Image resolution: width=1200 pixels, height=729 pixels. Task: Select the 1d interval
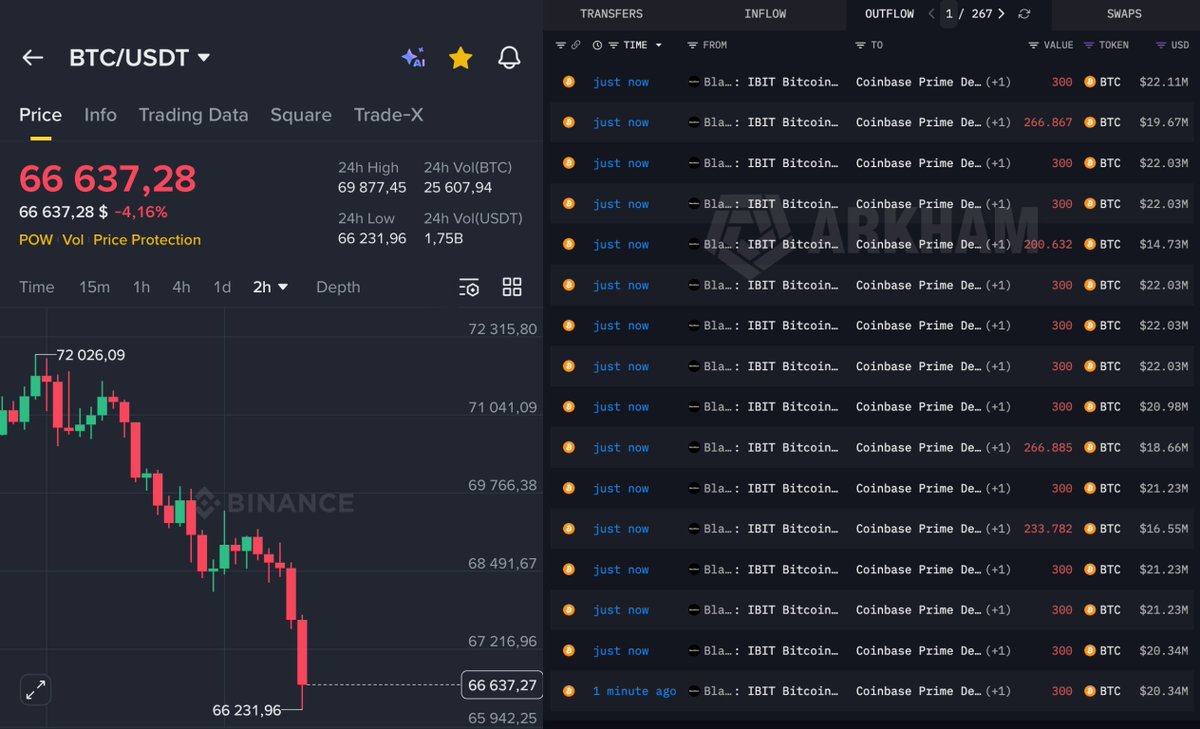coord(222,287)
